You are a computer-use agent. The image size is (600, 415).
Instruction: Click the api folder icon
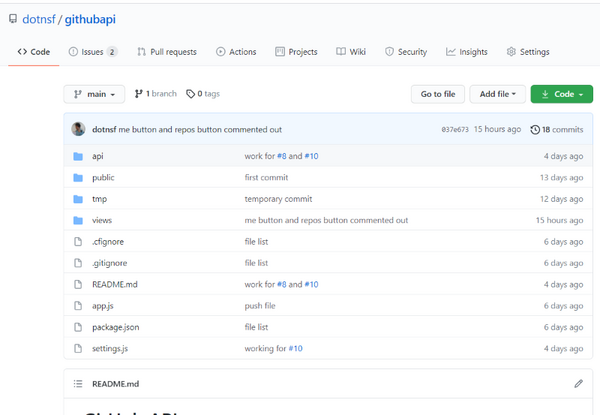tap(78, 156)
